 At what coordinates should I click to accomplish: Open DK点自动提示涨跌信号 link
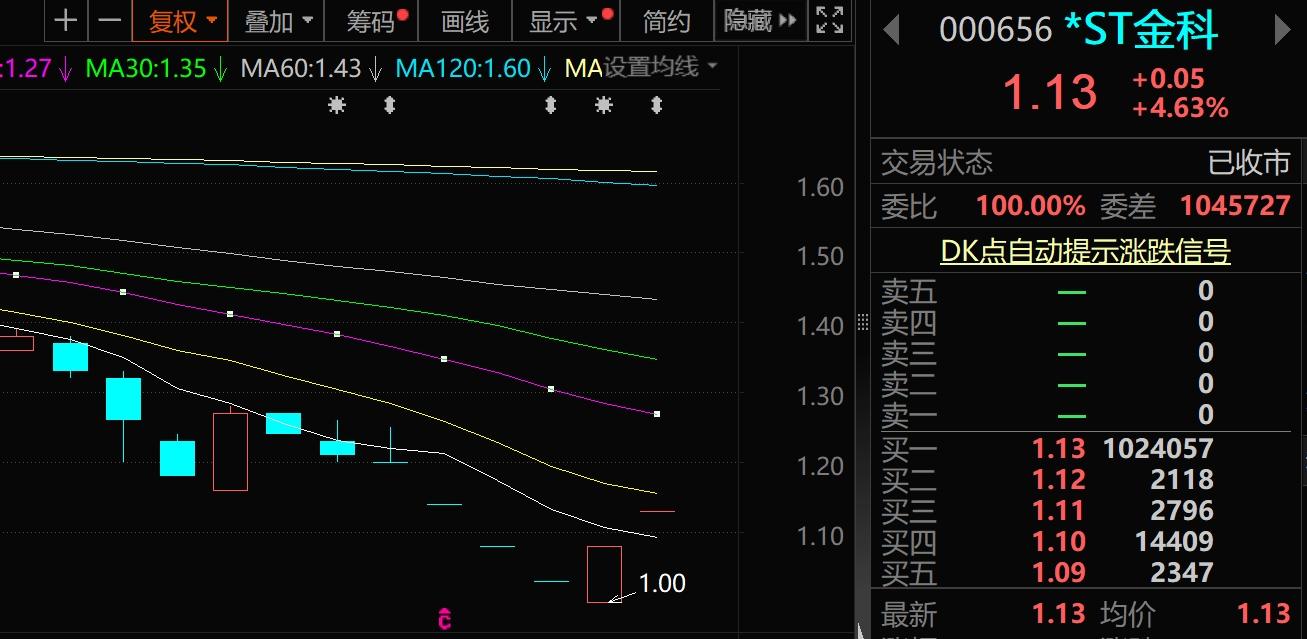1085,251
